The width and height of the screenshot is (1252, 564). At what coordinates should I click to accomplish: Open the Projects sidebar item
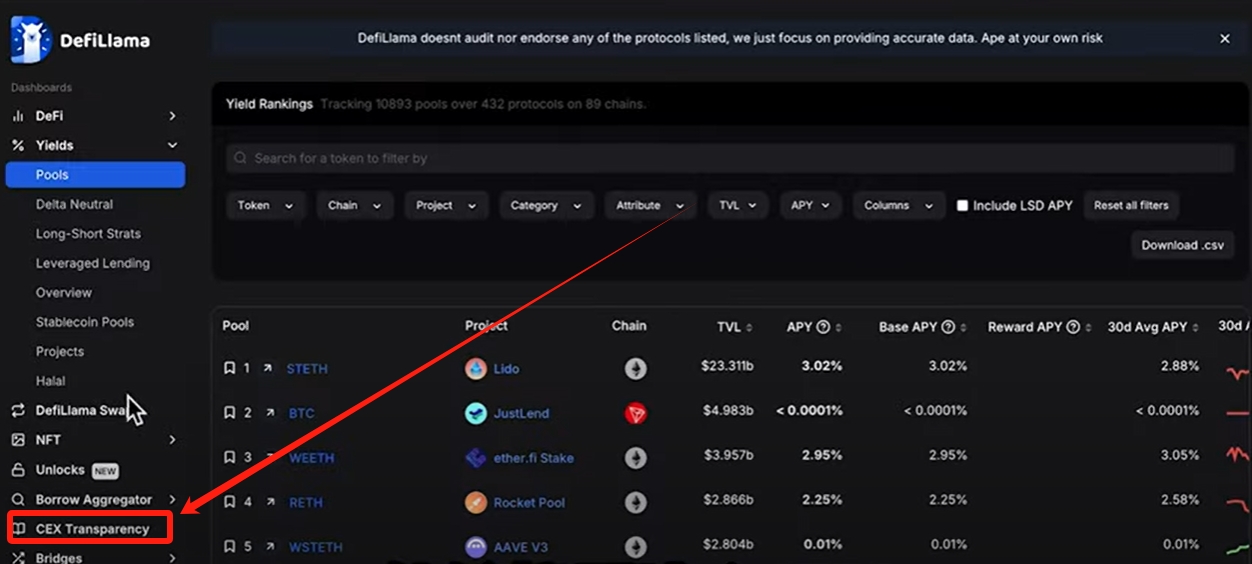pyautogui.click(x=60, y=351)
